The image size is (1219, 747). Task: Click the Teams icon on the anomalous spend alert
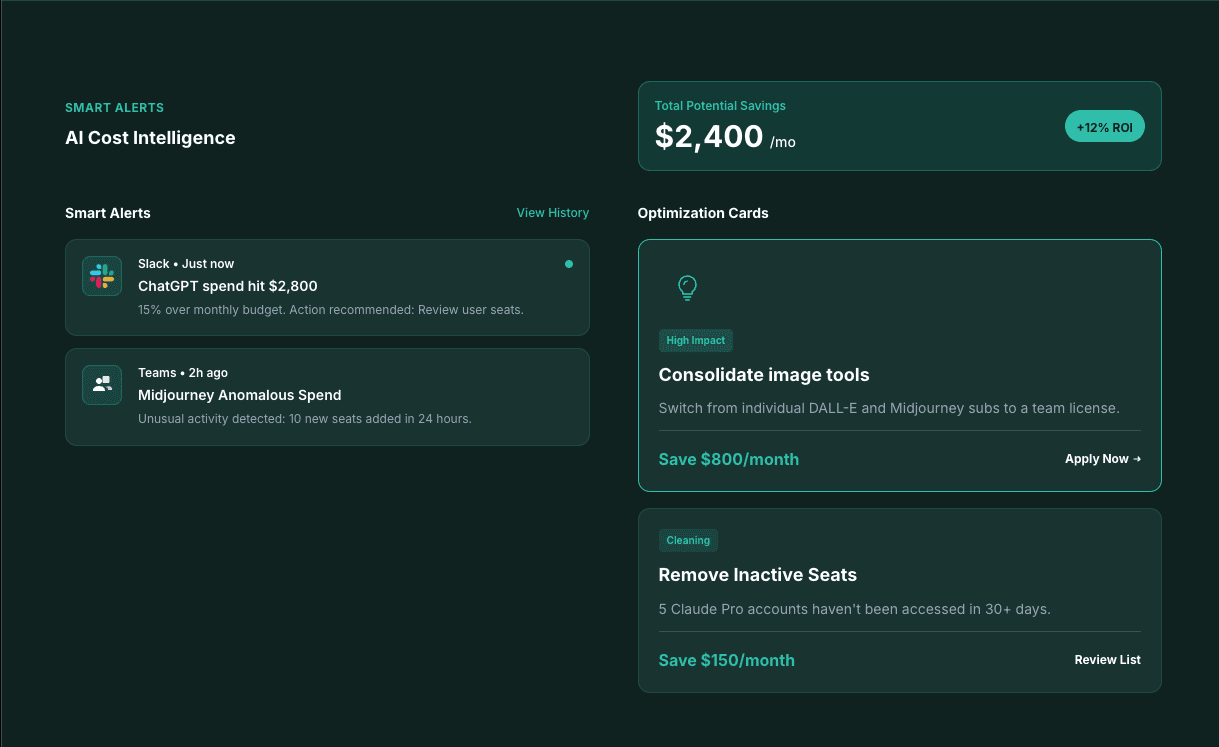click(x=102, y=384)
